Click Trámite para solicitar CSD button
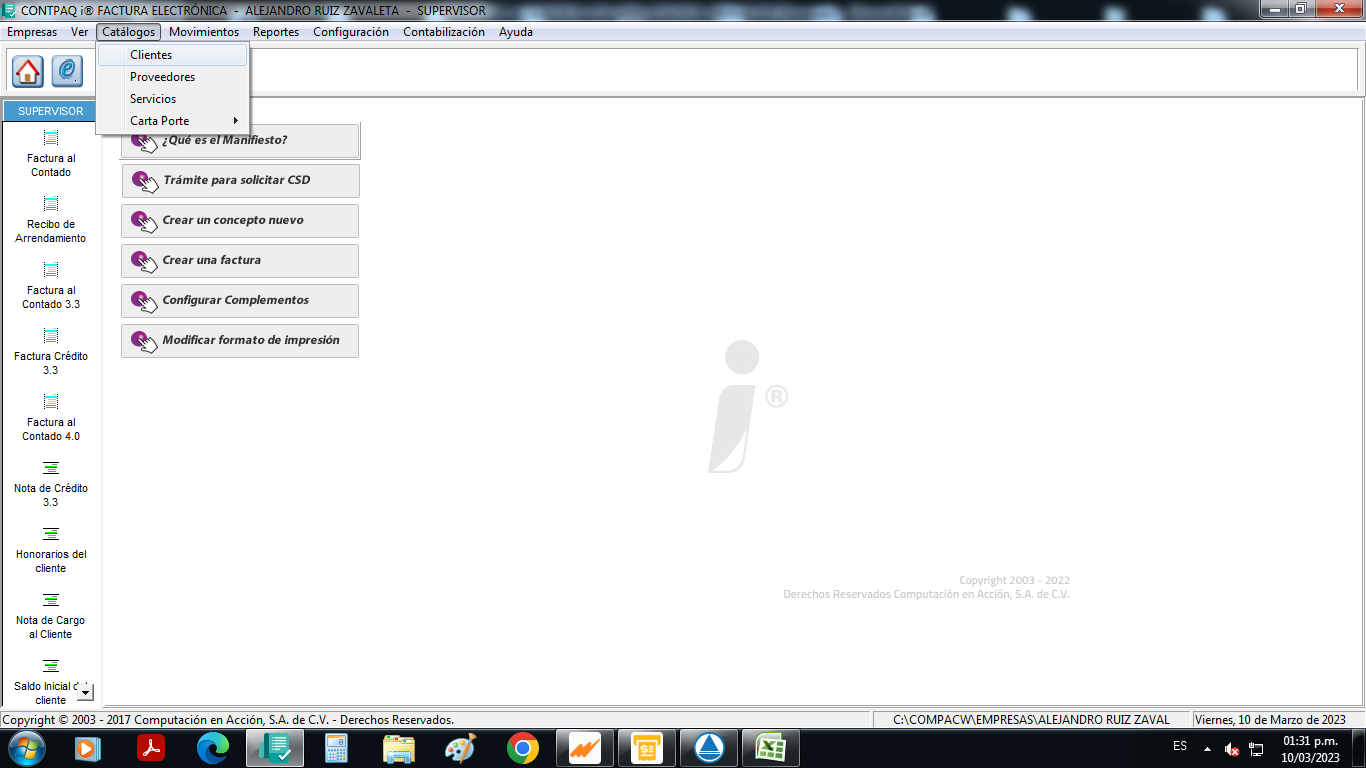The width and height of the screenshot is (1366, 768). tap(240, 181)
